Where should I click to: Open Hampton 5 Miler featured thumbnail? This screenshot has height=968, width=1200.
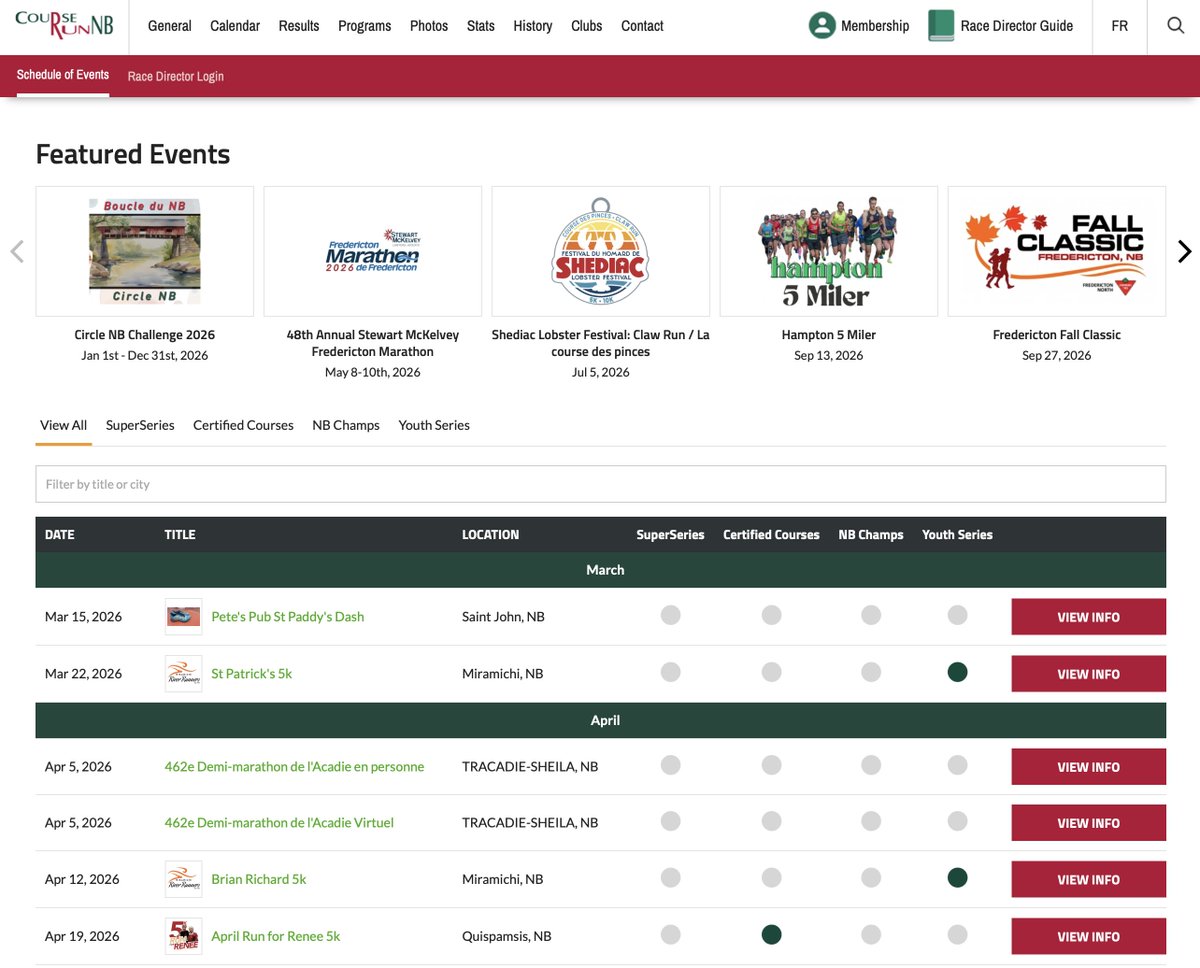tap(829, 251)
